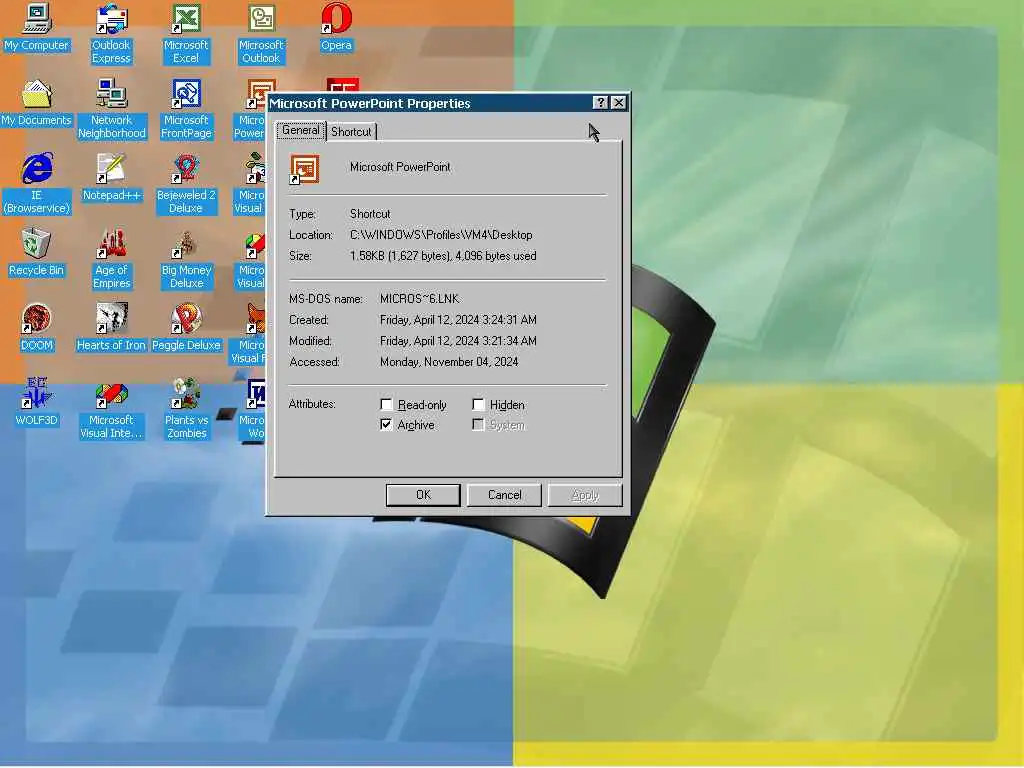Click the question mark help button in title bar

pyautogui.click(x=600, y=103)
